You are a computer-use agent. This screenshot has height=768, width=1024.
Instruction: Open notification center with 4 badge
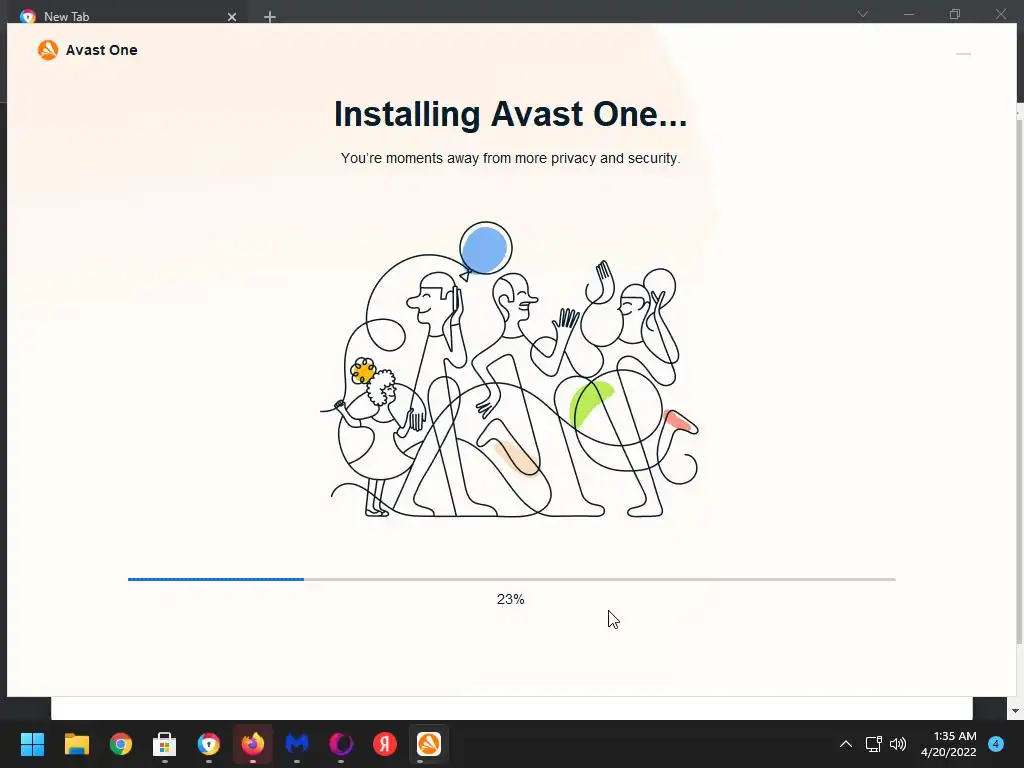pyautogui.click(x=996, y=744)
